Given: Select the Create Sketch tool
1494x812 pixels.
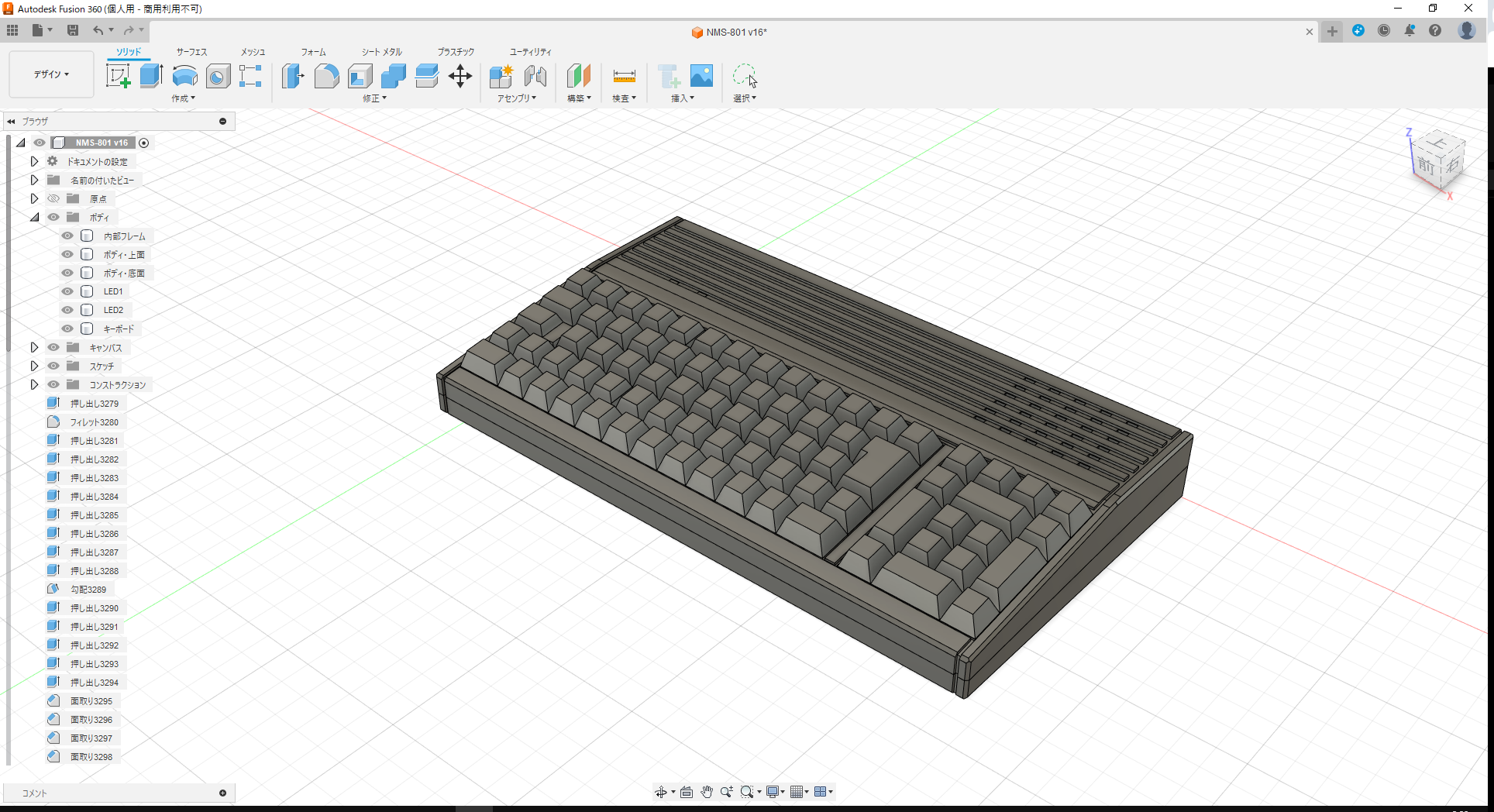Looking at the screenshot, I should click(x=118, y=76).
